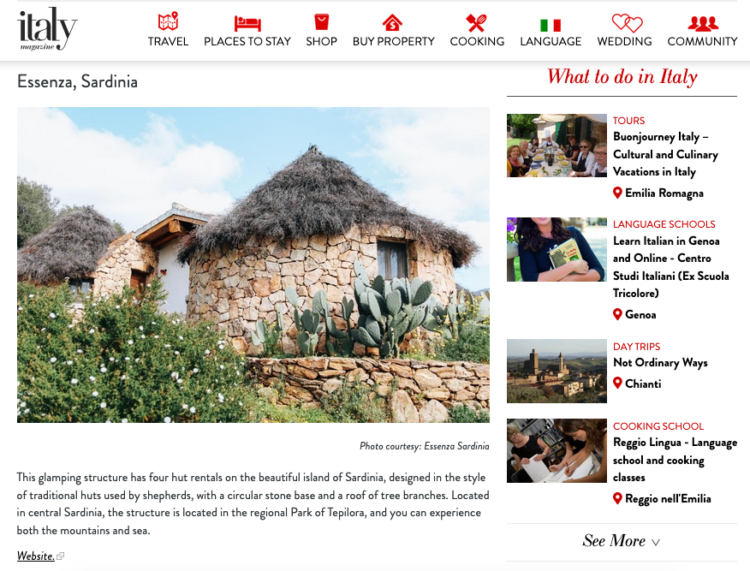Screen dimensions: 750x571
Task: Open the Essenza Sardinia Website link
Action: [x=35, y=556]
